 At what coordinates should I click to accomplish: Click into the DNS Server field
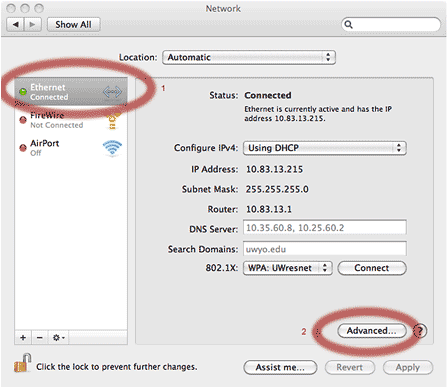(325, 228)
